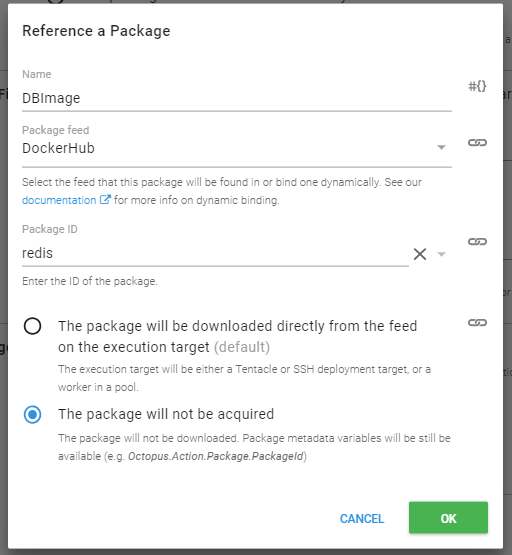Click the 'The package will not be acquired' heading text
The width and height of the screenshot is (512, 555).
pyautogui.click(x=166, y=414)
